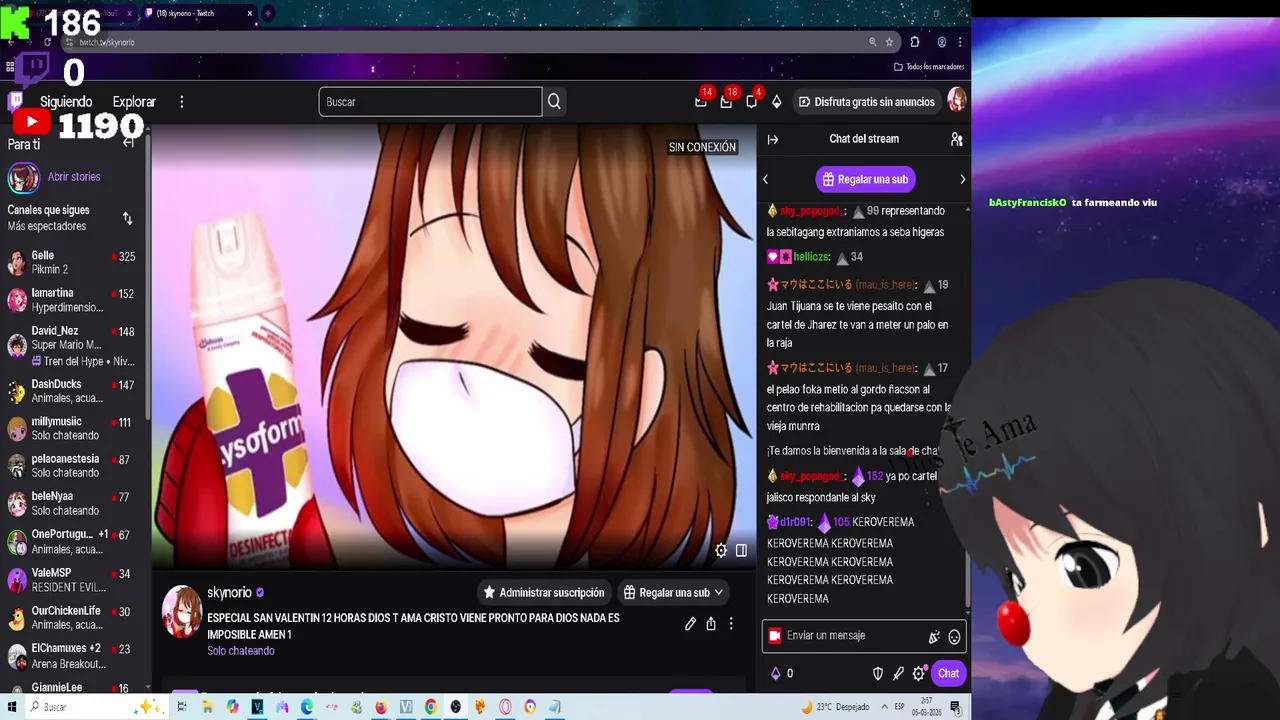Click Chrome three-dot menu button
1280x720 pixels.
coord(960,42)
